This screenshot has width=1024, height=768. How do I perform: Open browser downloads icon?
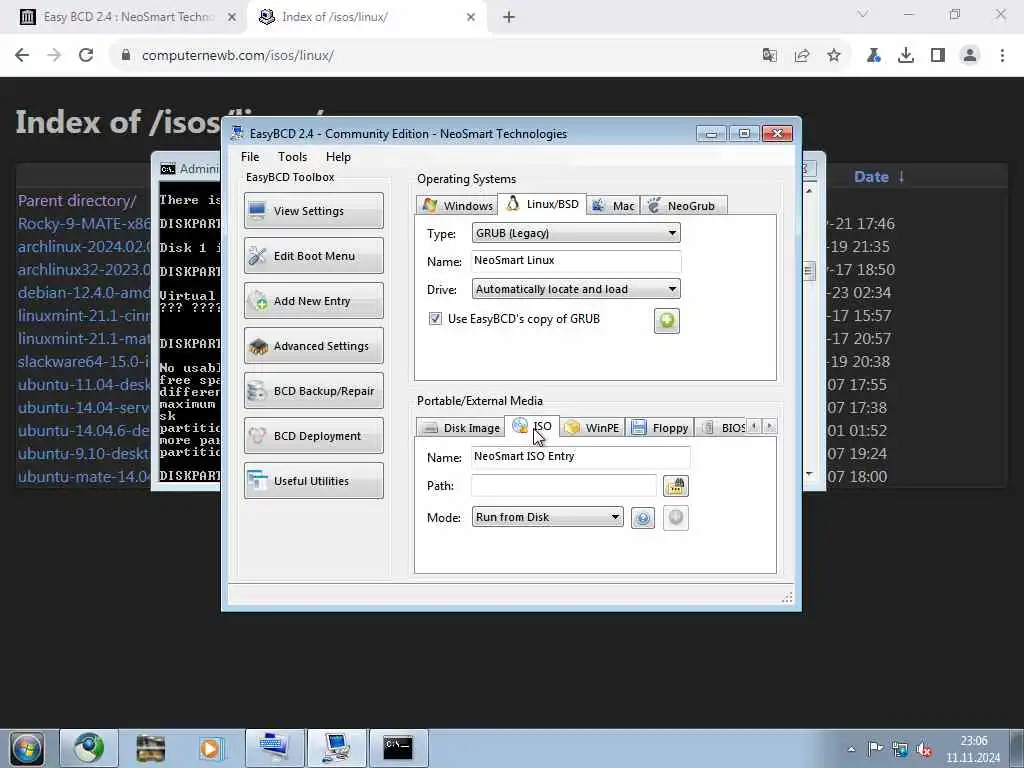906,56
